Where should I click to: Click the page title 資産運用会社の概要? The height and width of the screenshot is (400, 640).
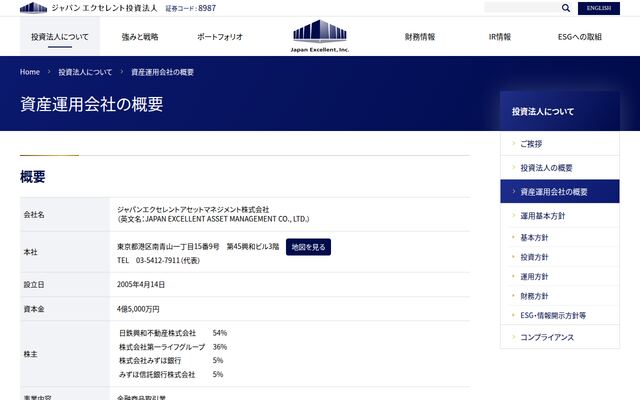(x=92, y=104)
